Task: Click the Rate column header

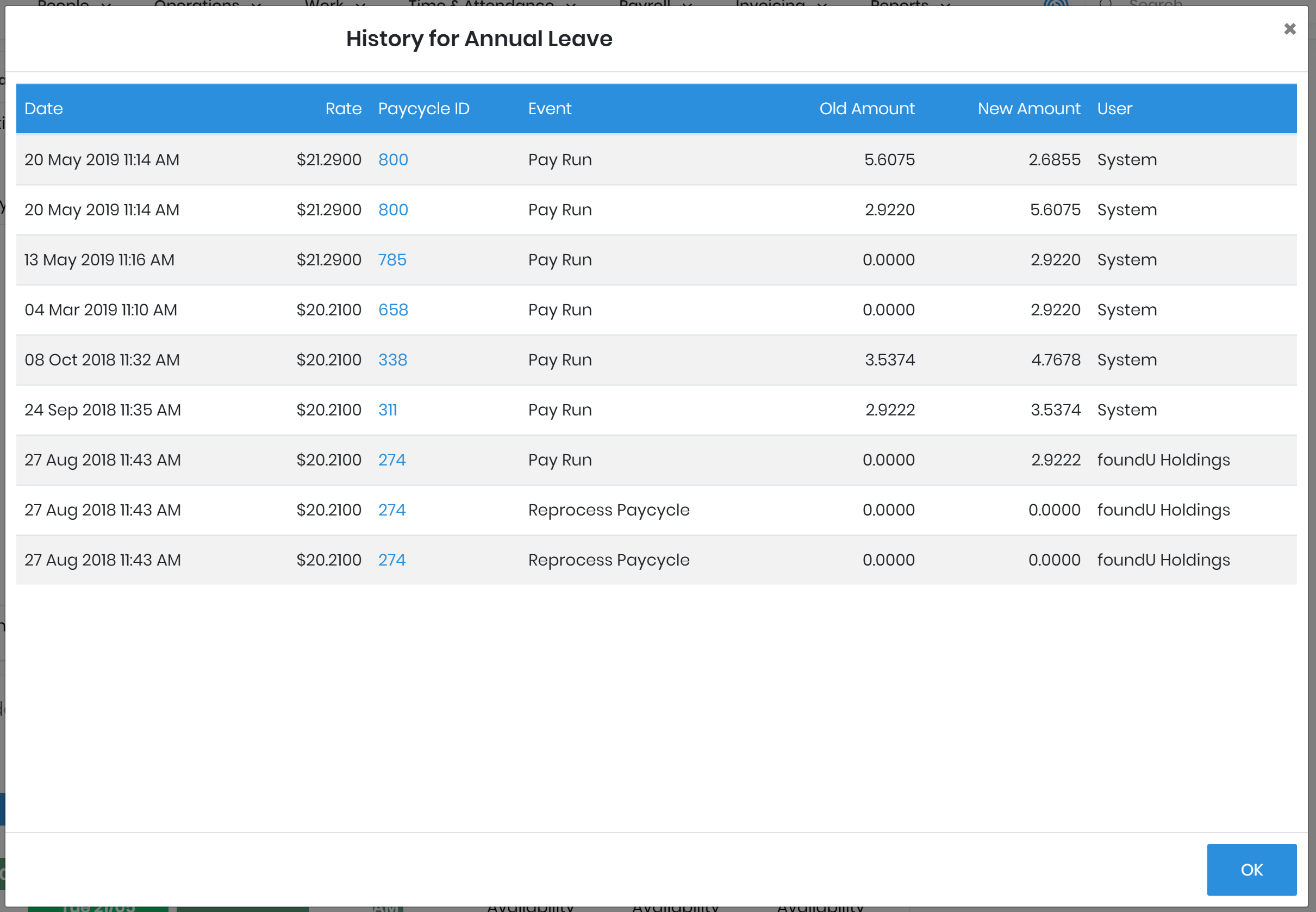Action: pos(344,109)
